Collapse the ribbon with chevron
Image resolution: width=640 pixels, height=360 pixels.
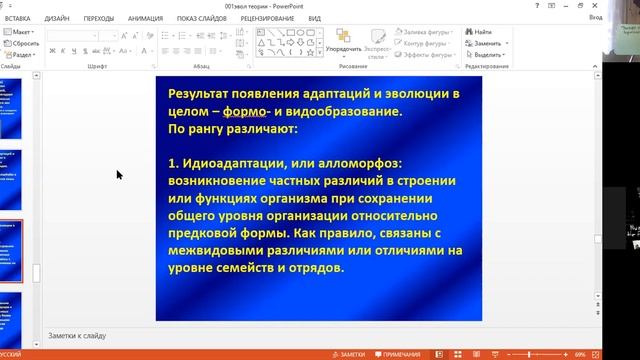[x=595, y=67]
